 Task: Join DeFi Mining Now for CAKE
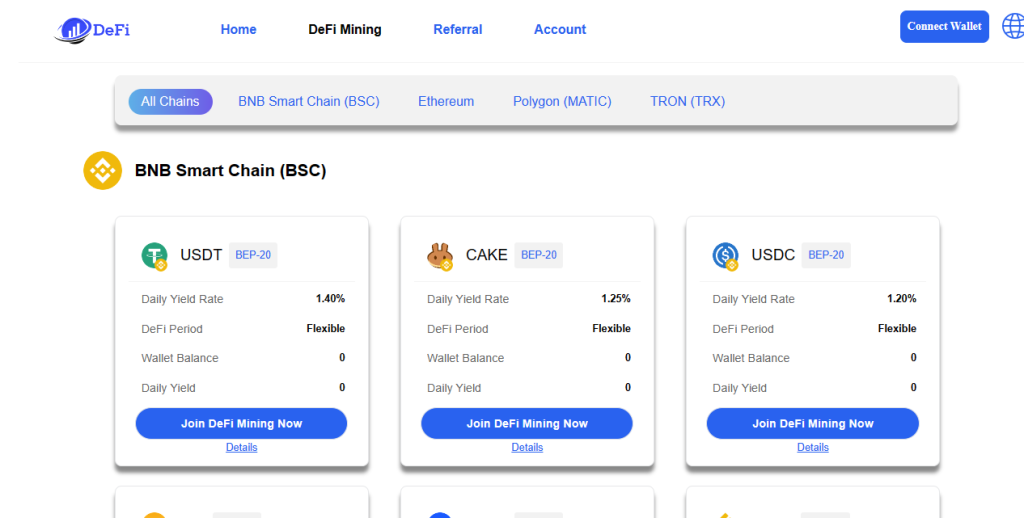527,423
